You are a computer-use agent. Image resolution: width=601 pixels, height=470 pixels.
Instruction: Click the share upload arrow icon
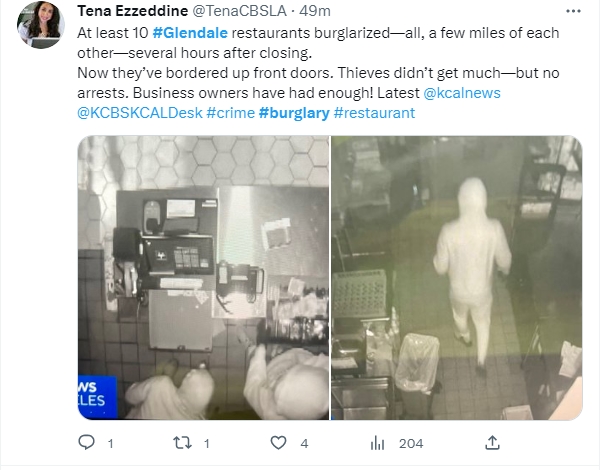point(493,443)
